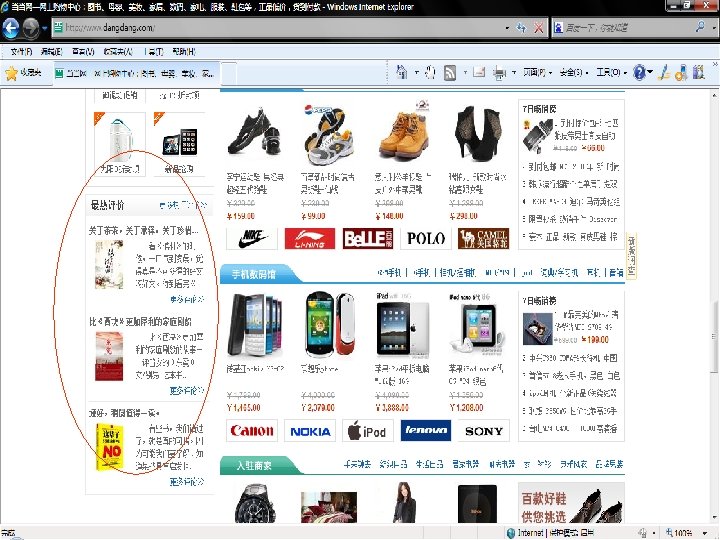This screenshot has height=540, width=720.
Task: Click into the browser search box
Action: (x=629, y=28)
